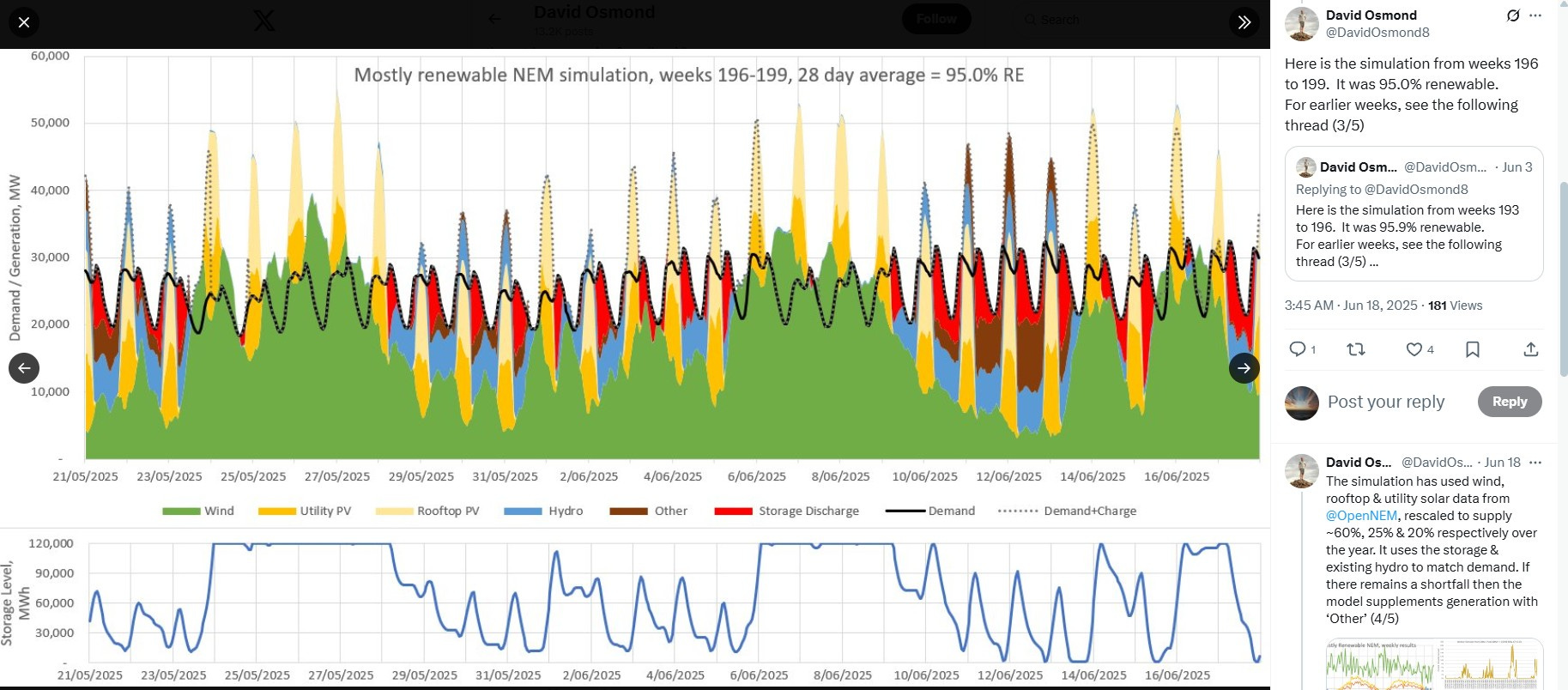The height and width of the screenshot is (690, 1568).
Task: Click the Rooftop PV legend label
Action: (448, 511)
